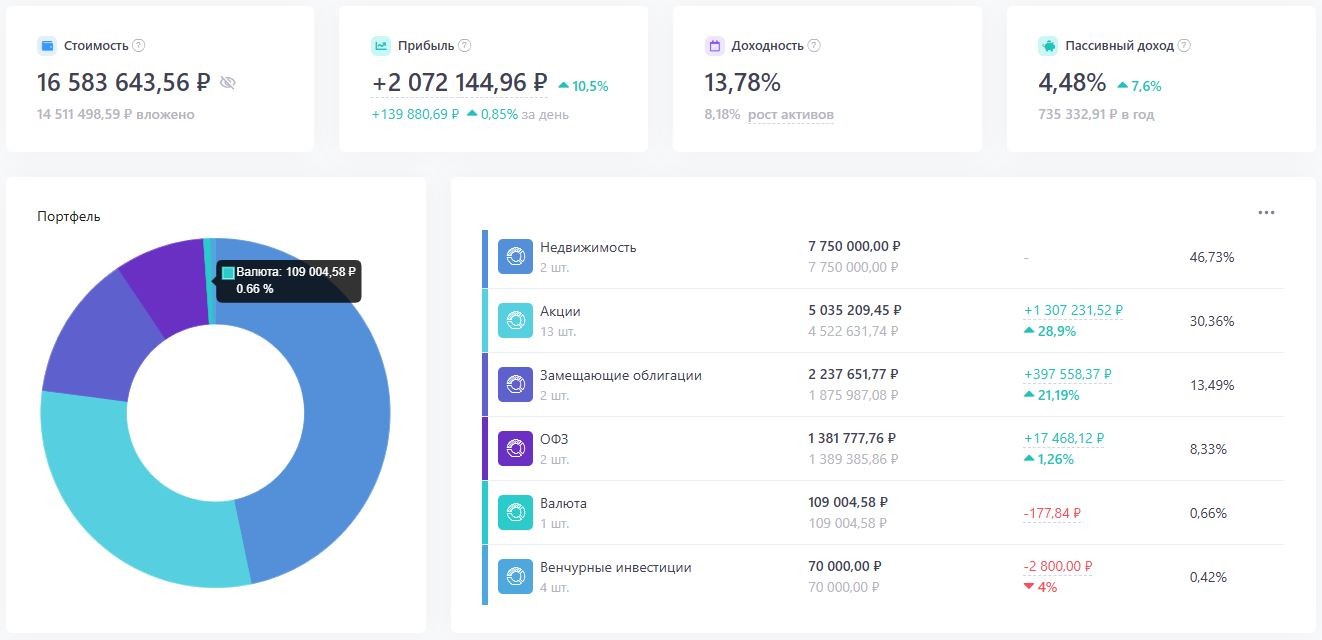Open the help tooltip next to Доходность
This screenshot has width=1322, height=640.
[x=814, y=45]
